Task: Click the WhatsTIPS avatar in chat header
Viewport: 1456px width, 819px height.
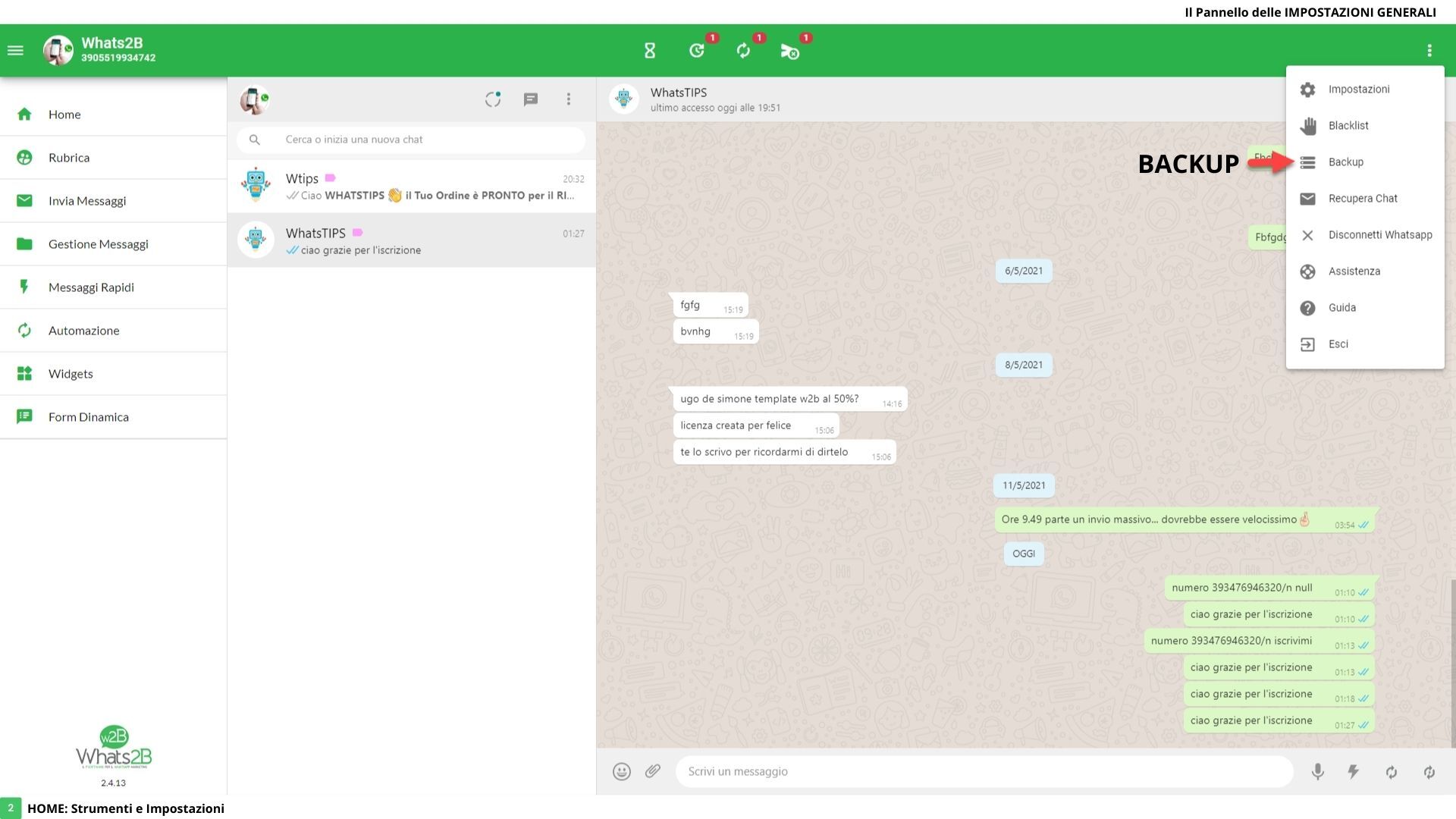Action: pos(624,99)
